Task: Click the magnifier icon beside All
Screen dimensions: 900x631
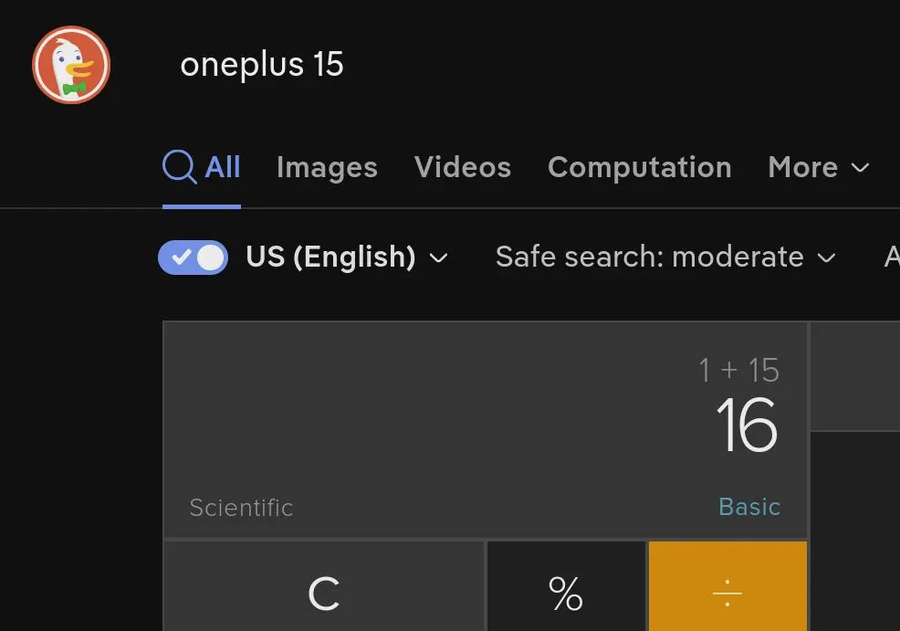Action: click(x=179, y=167)
